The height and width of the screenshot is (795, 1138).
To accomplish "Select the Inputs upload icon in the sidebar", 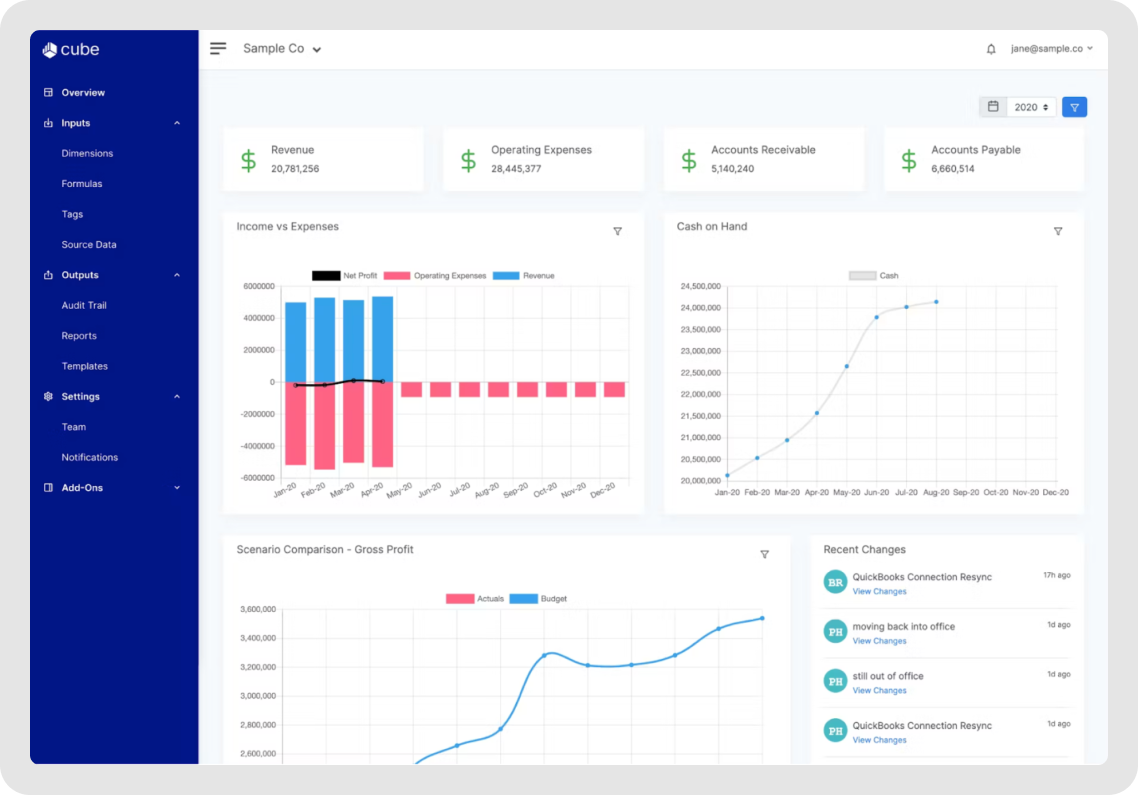I will (x=48, y=122).
